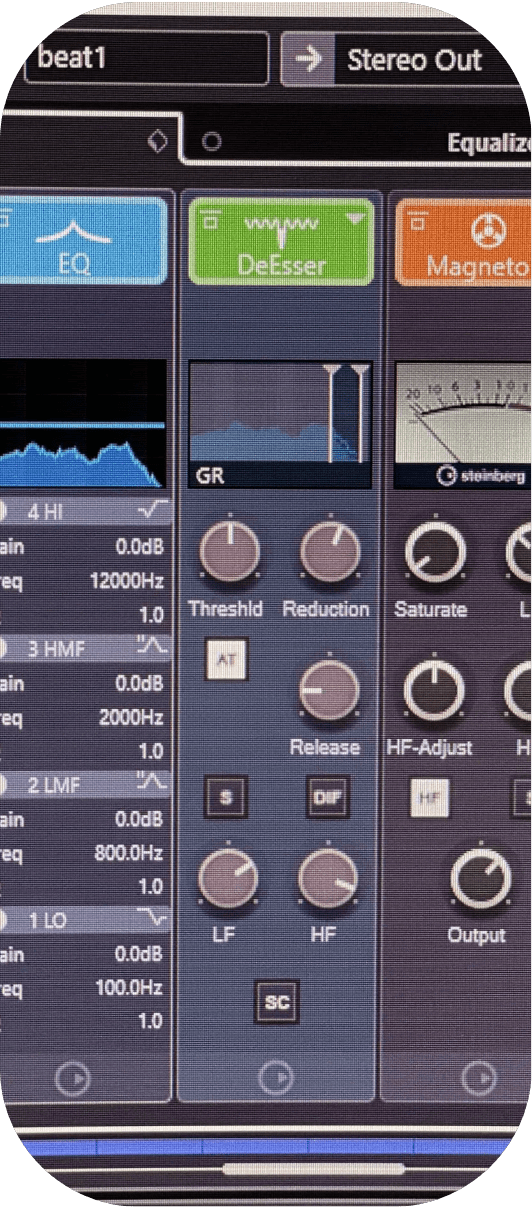The height and width of the screenshot is (1209, 532).
Task: Click the DeEsser HF knob
Action: (328, 877)
